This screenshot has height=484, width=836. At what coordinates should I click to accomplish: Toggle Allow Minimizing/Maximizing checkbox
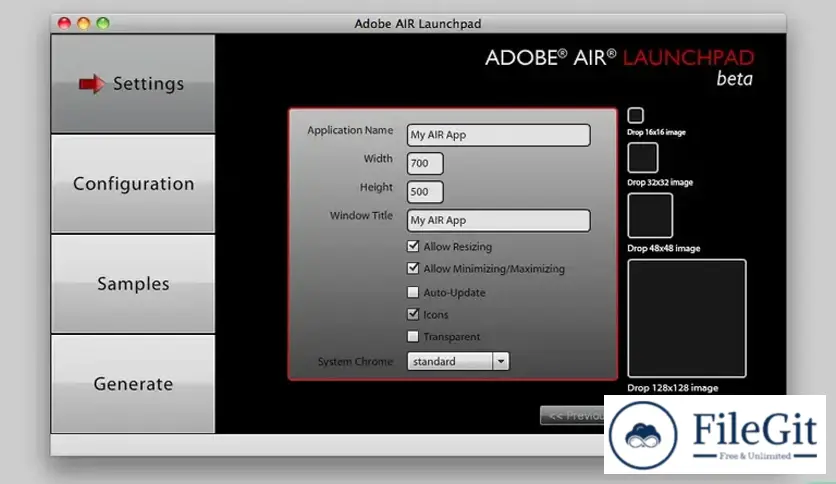pyautogui.click(x=413, y=268)
